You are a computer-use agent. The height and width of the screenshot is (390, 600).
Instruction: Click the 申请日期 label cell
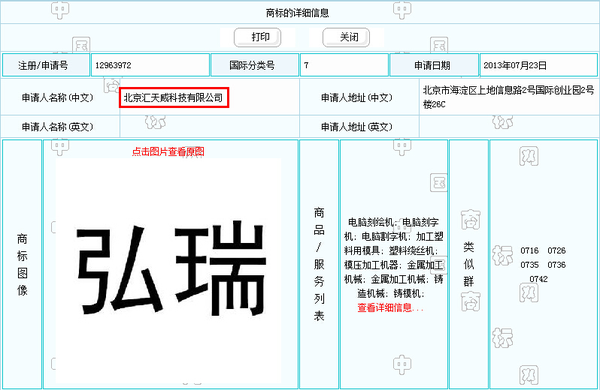click(434, 65)
